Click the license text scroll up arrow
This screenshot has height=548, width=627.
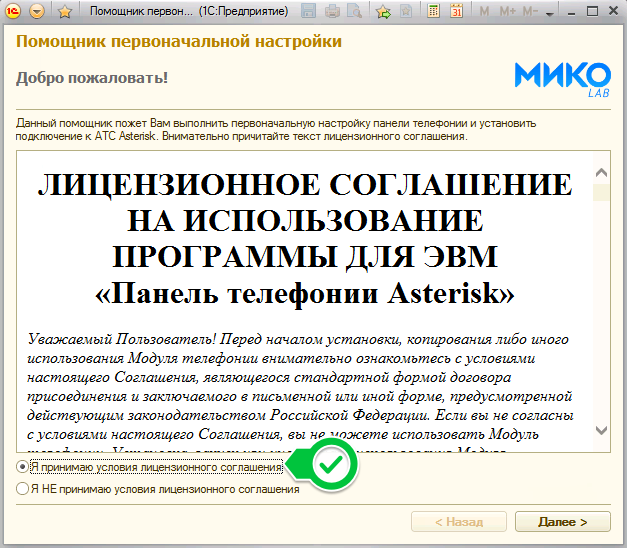point(601,173)
